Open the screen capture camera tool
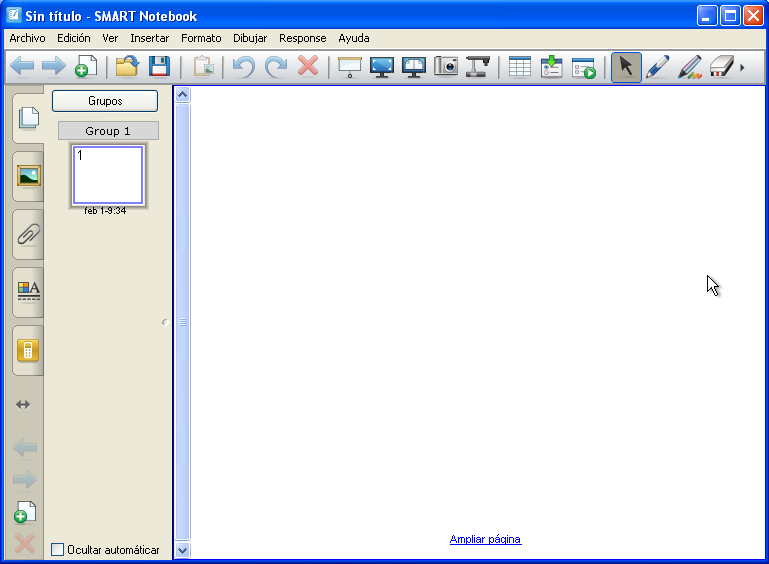 445,67
